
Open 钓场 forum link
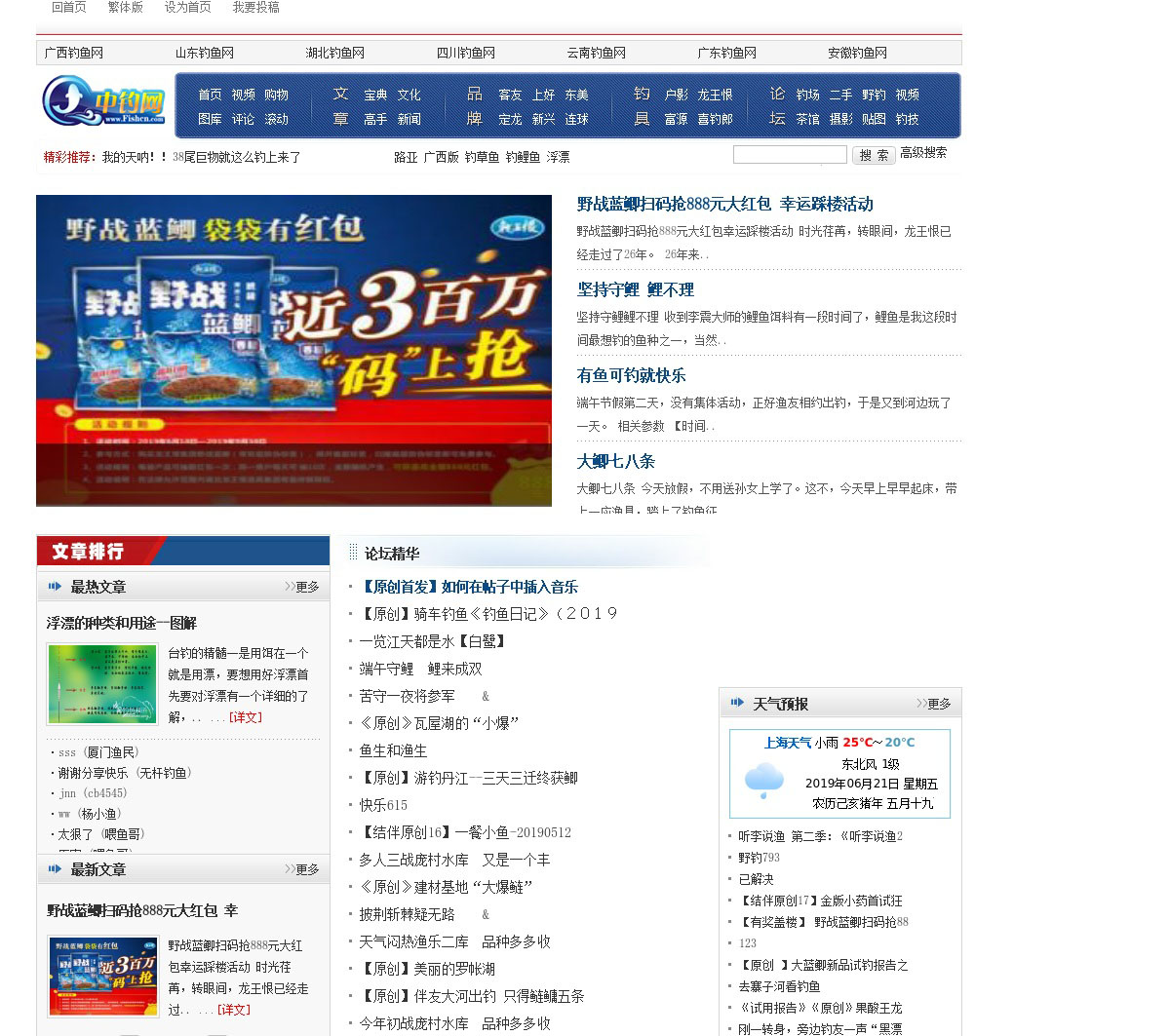[x=807, y=95]
